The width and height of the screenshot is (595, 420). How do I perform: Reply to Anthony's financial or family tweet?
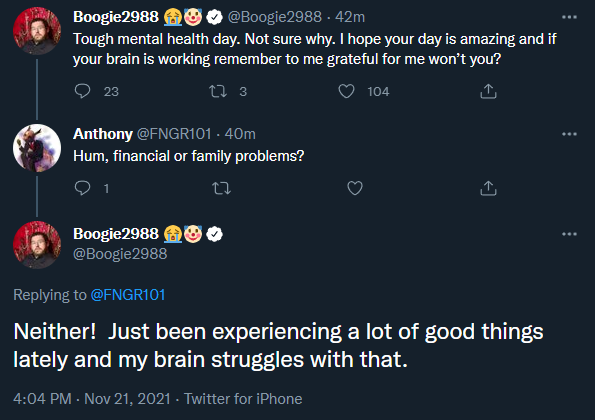(x=82, y=188)
